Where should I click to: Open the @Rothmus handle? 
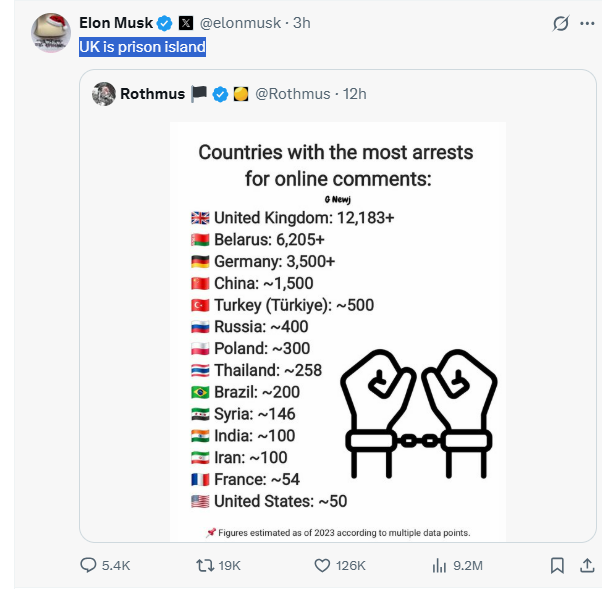tap(292, 94)
